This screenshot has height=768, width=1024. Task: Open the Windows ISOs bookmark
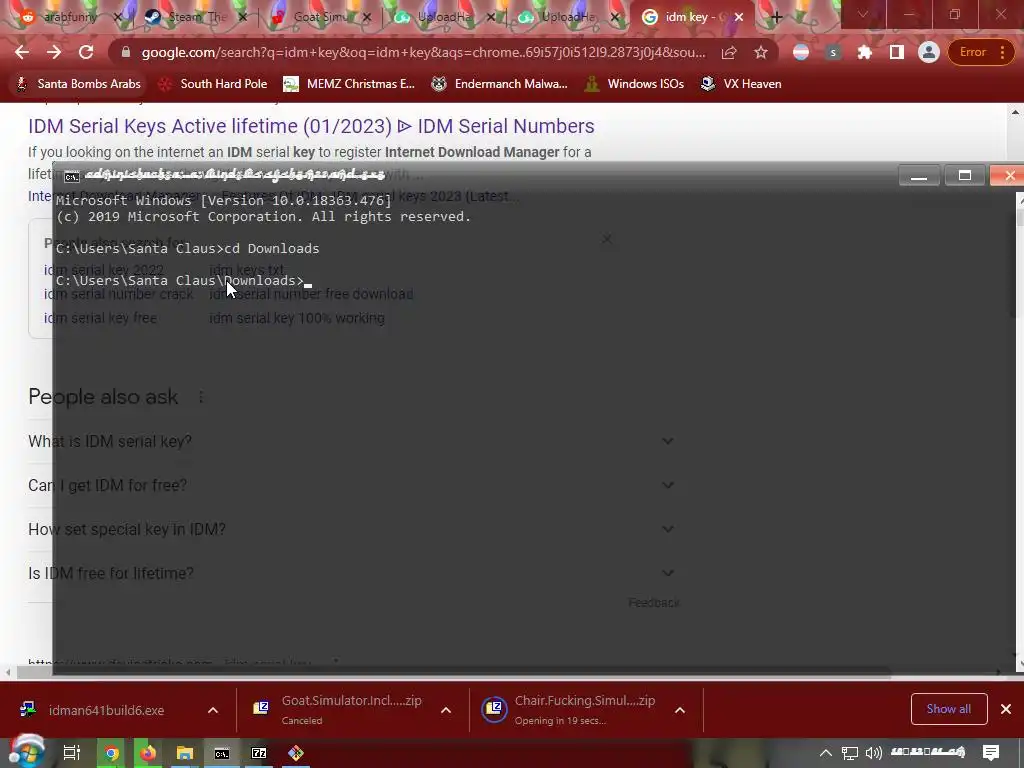[x=635, y=84]
